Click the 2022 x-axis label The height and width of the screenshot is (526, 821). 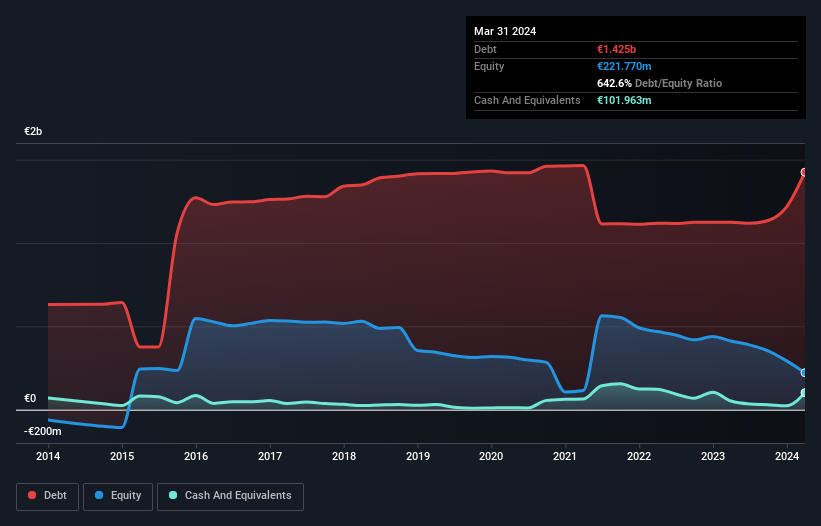(x=639, y=456)
